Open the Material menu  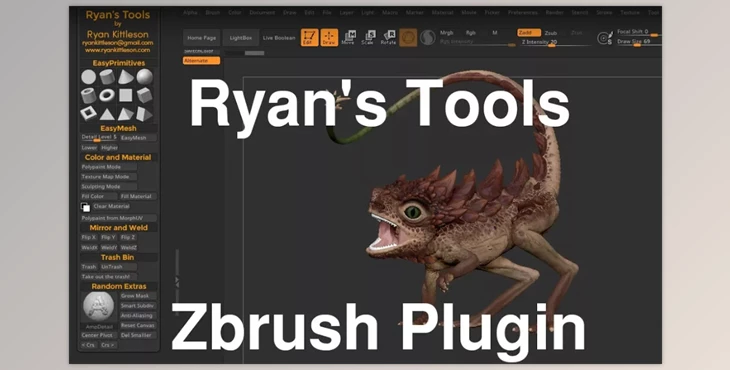point(442,13)
